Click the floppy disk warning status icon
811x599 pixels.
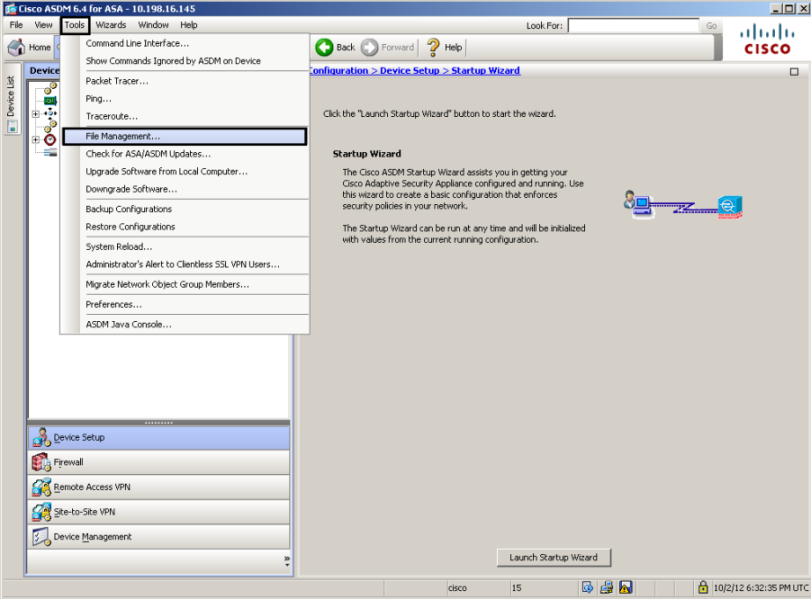pos(625,588)
